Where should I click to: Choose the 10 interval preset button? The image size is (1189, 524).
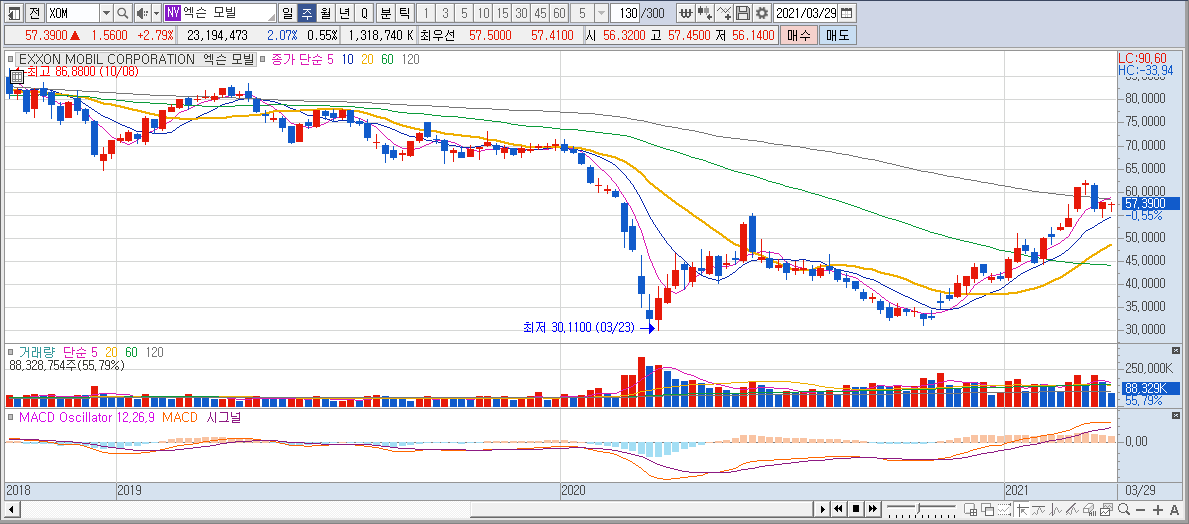483,13
